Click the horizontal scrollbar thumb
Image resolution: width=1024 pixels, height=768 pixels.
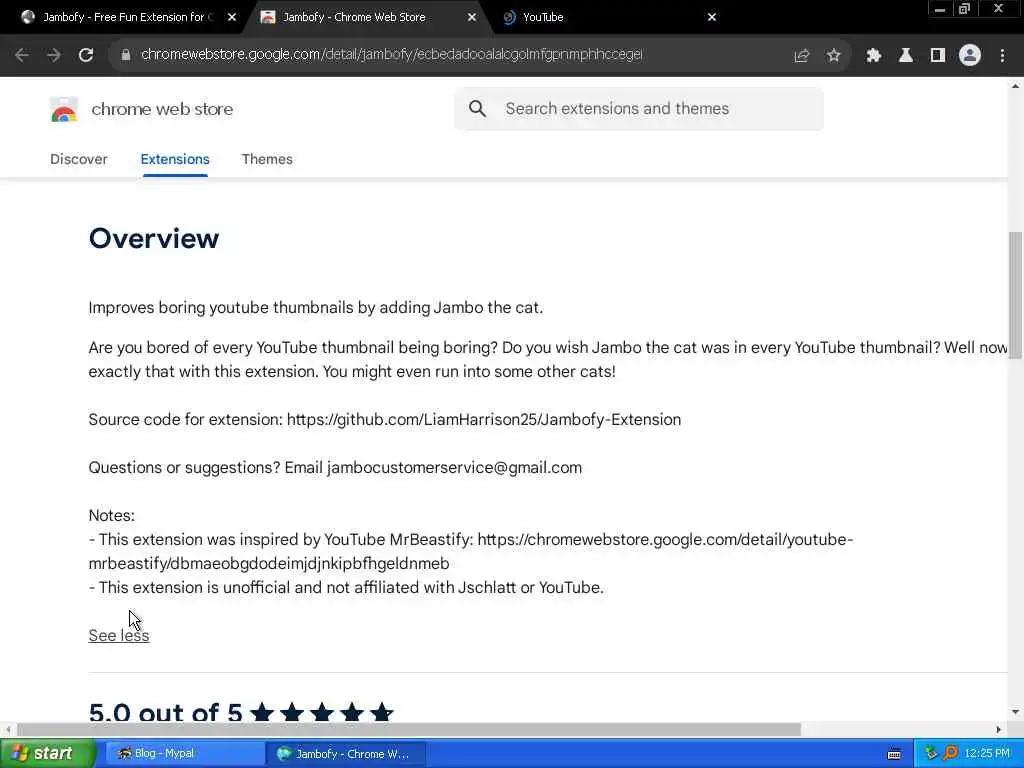pos(409,729)
